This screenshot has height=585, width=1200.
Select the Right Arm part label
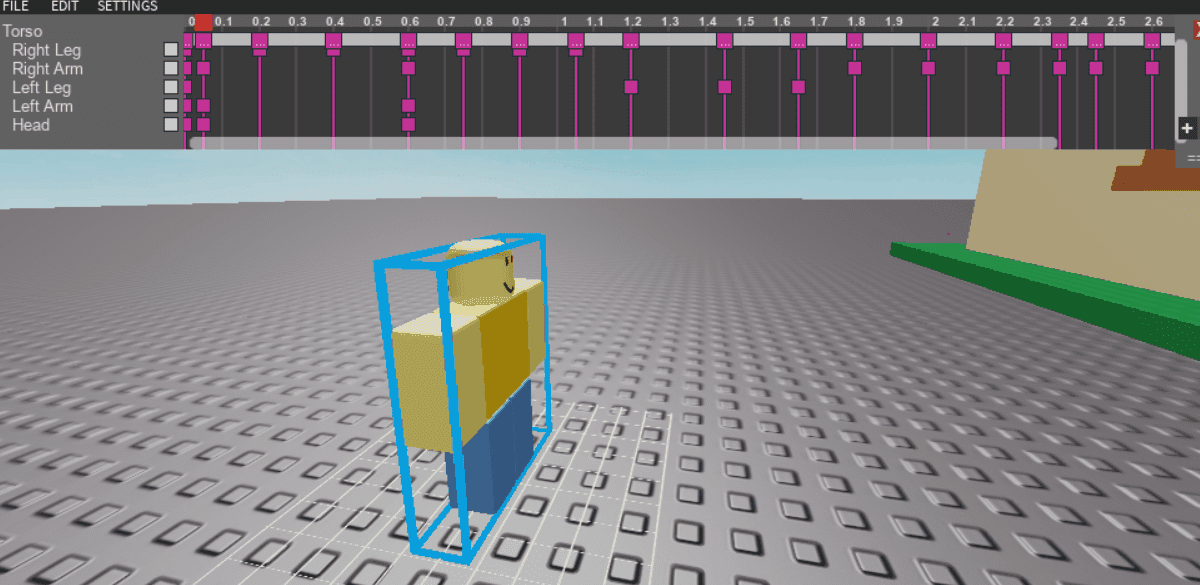pyautogui.click(x=47, y=69)
